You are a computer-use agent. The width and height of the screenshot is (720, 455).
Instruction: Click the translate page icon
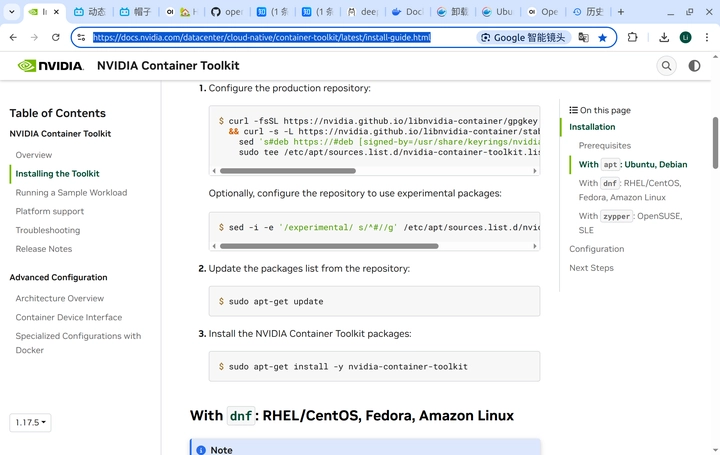pyautogui.click(x=583, y=37)
